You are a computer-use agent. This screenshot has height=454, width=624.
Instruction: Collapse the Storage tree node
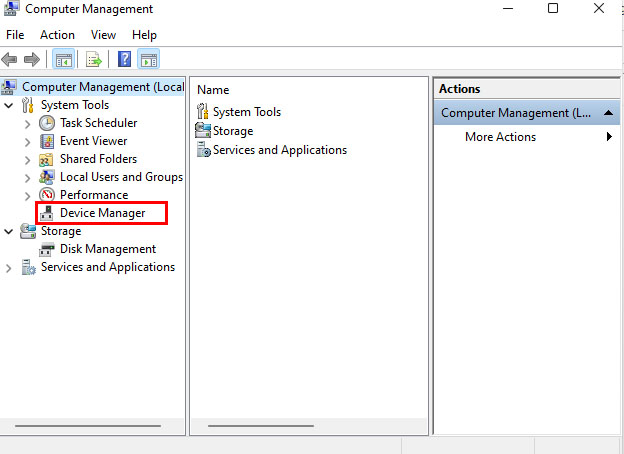[8, 232]
